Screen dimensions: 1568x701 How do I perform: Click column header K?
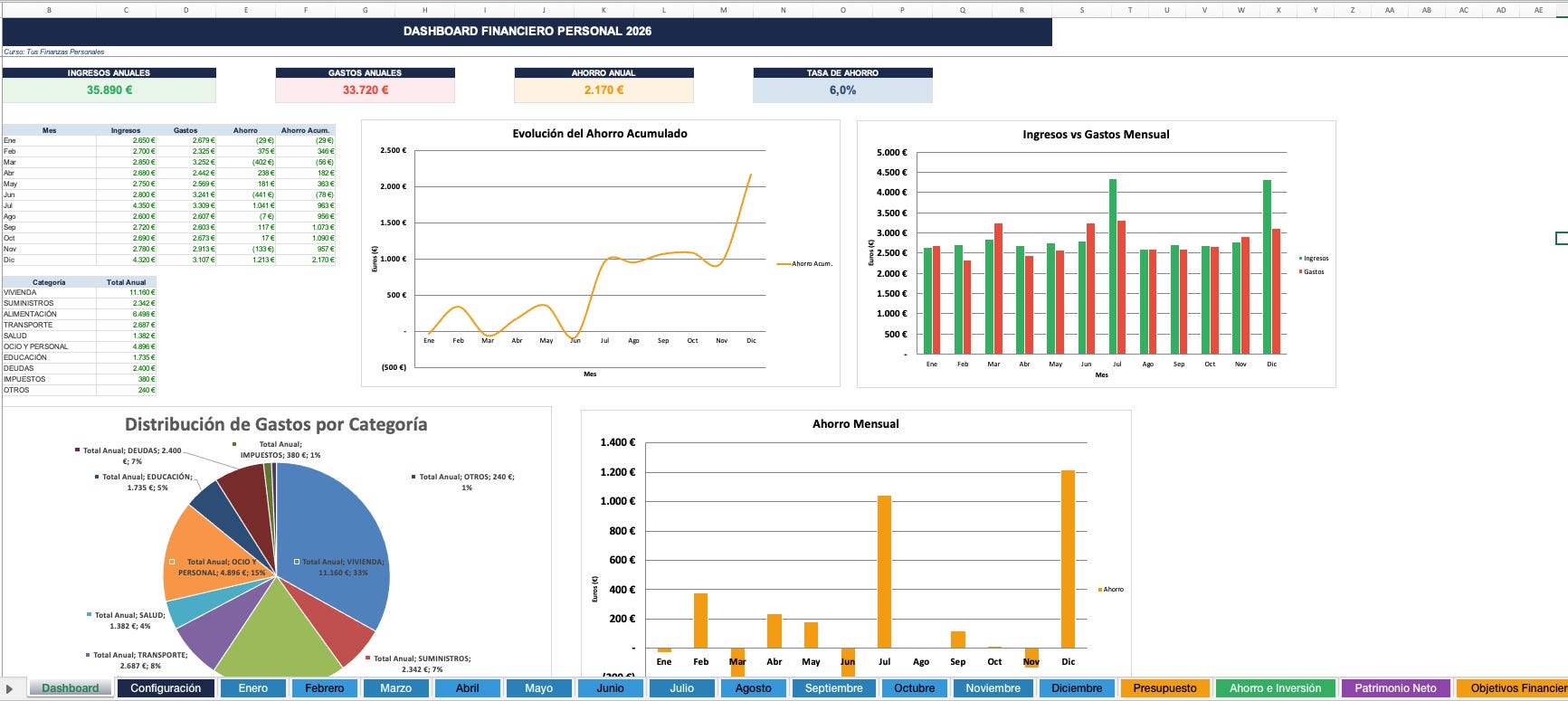pyautogui.click(x=603, y=10)
